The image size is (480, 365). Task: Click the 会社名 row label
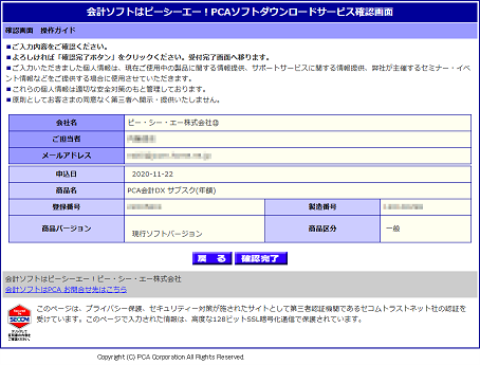(x=66, y=123)
